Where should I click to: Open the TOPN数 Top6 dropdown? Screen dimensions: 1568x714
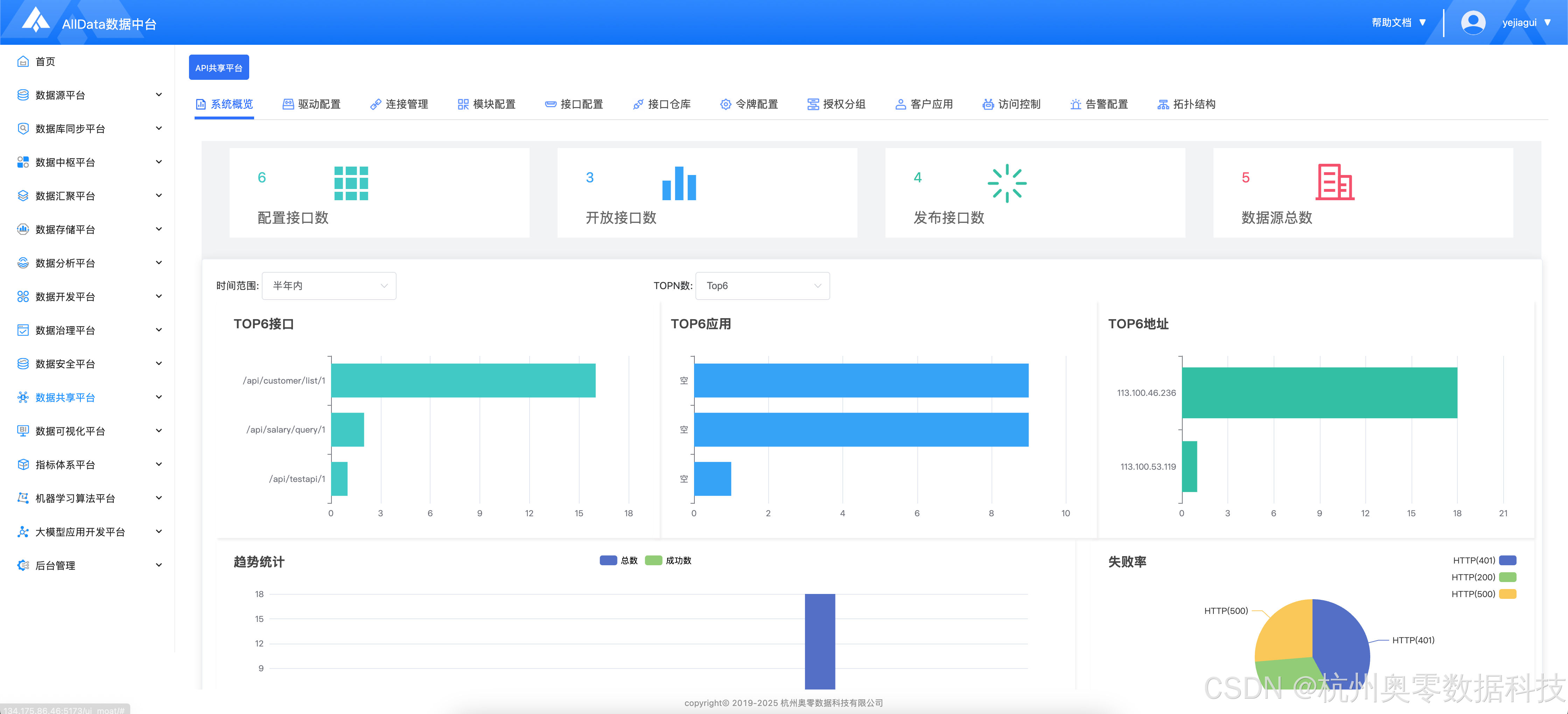point(762,286)
